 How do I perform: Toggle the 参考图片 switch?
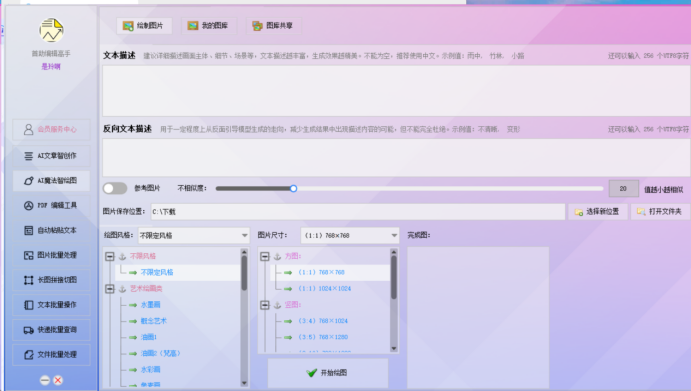[x=115, y=188]
